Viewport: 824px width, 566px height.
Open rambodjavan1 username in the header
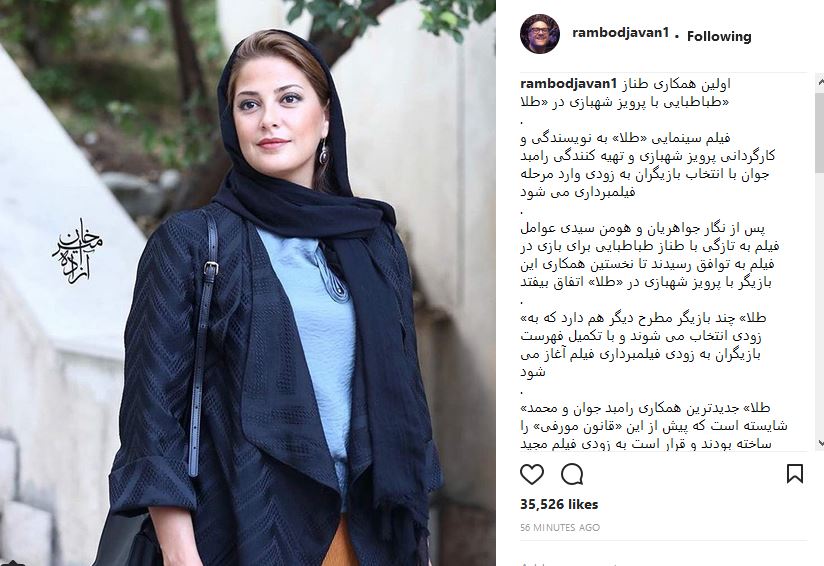coord(620,33)
